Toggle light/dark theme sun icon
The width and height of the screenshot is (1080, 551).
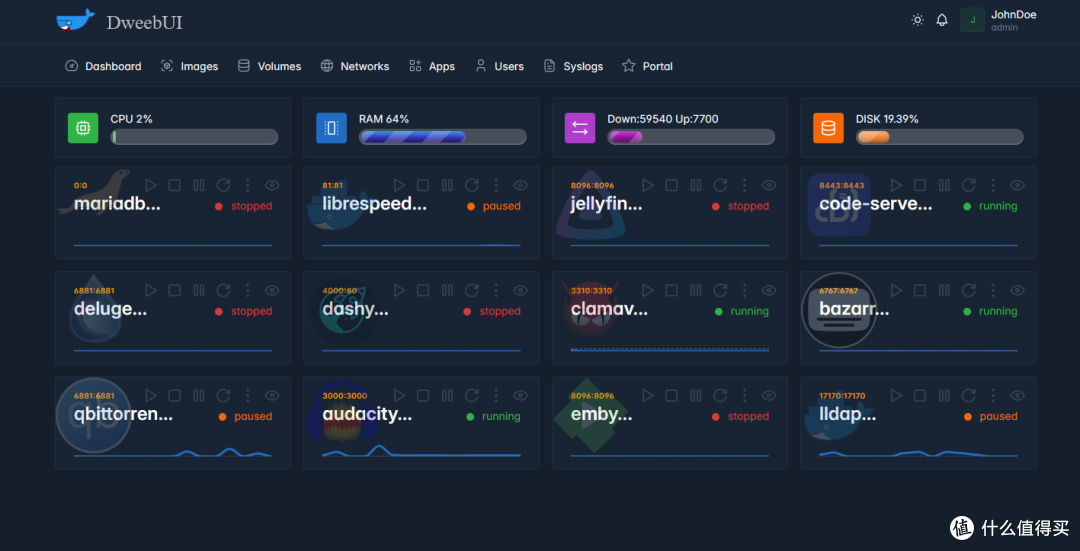pos(917,20)
